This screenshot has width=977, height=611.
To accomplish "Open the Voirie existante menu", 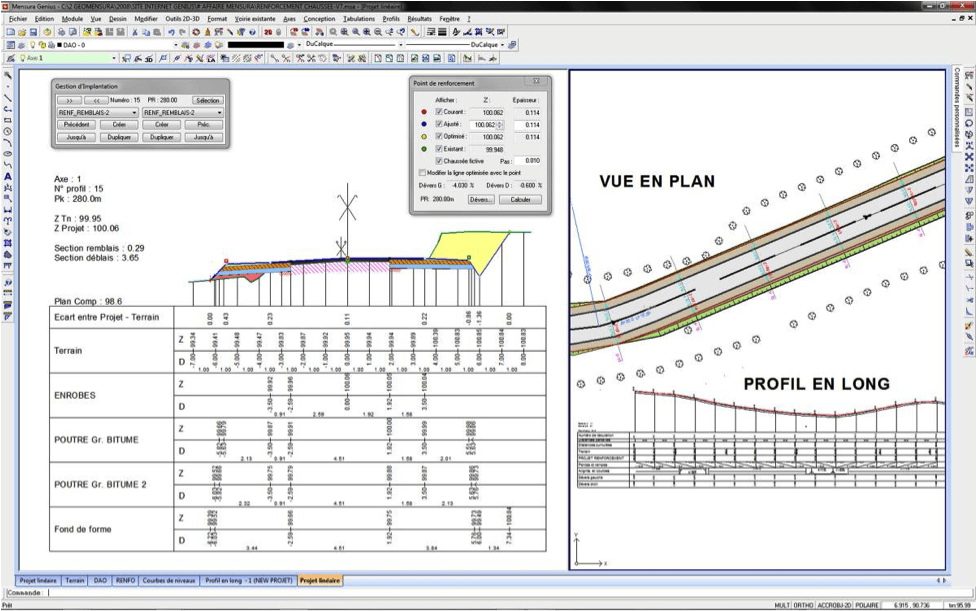I will (x=253, y=19).
